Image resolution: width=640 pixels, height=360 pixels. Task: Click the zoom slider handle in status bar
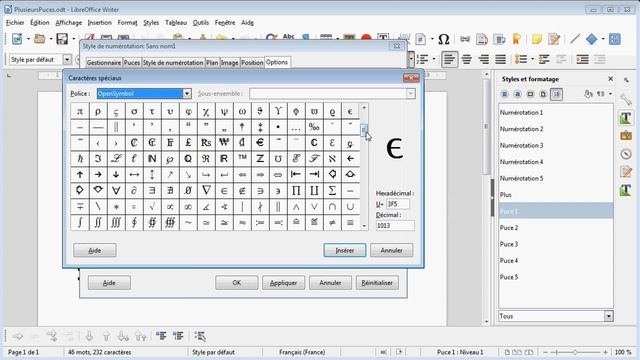click(575, 352)
